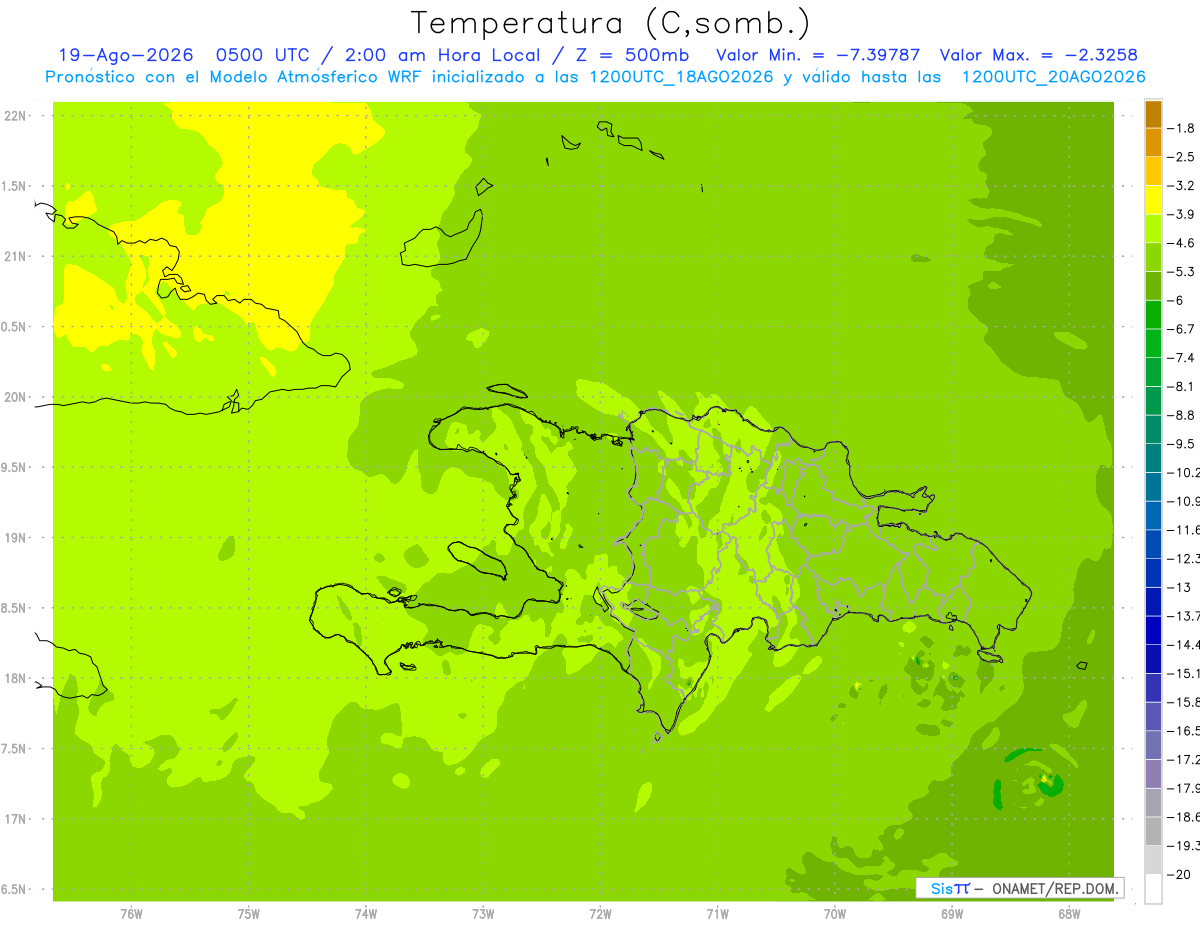The height and width of the screenshot is (927, 1200).
Task: Select the "-13" legend value
Action: click(1181, 587)
